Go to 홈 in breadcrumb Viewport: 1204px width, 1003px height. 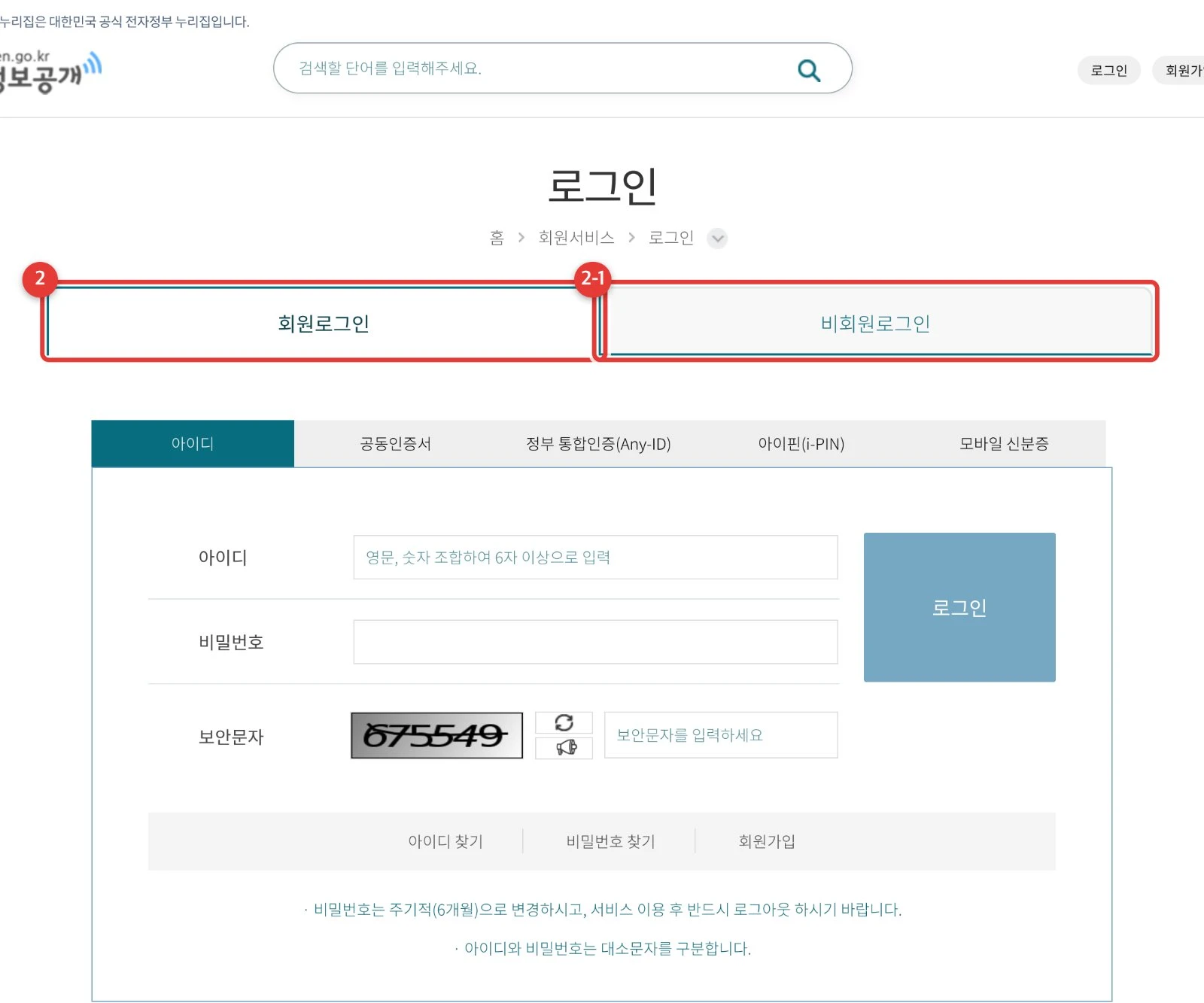click(497, 238)
